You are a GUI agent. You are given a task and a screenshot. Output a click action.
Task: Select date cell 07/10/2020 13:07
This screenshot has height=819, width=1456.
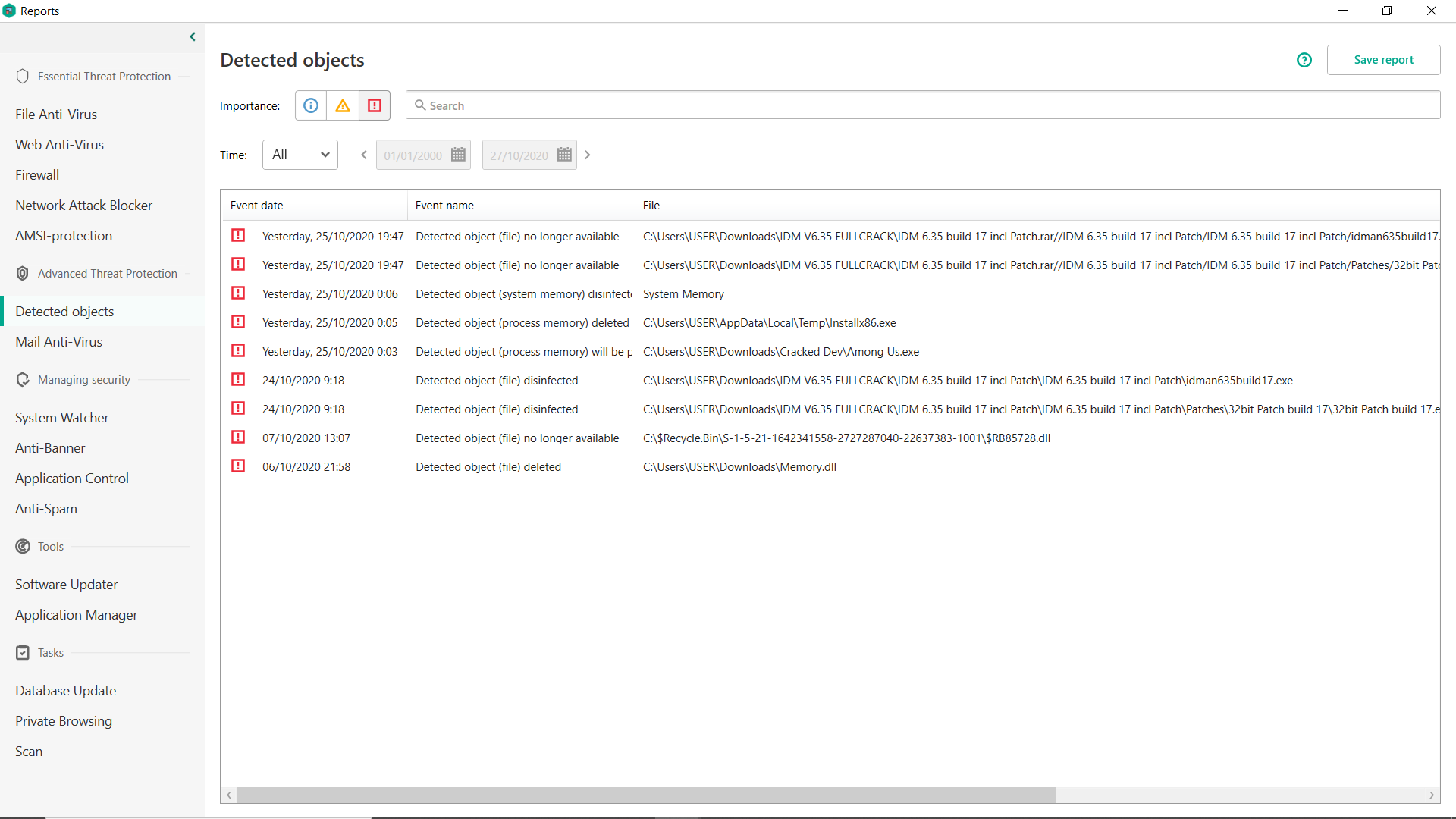point(306,438)
